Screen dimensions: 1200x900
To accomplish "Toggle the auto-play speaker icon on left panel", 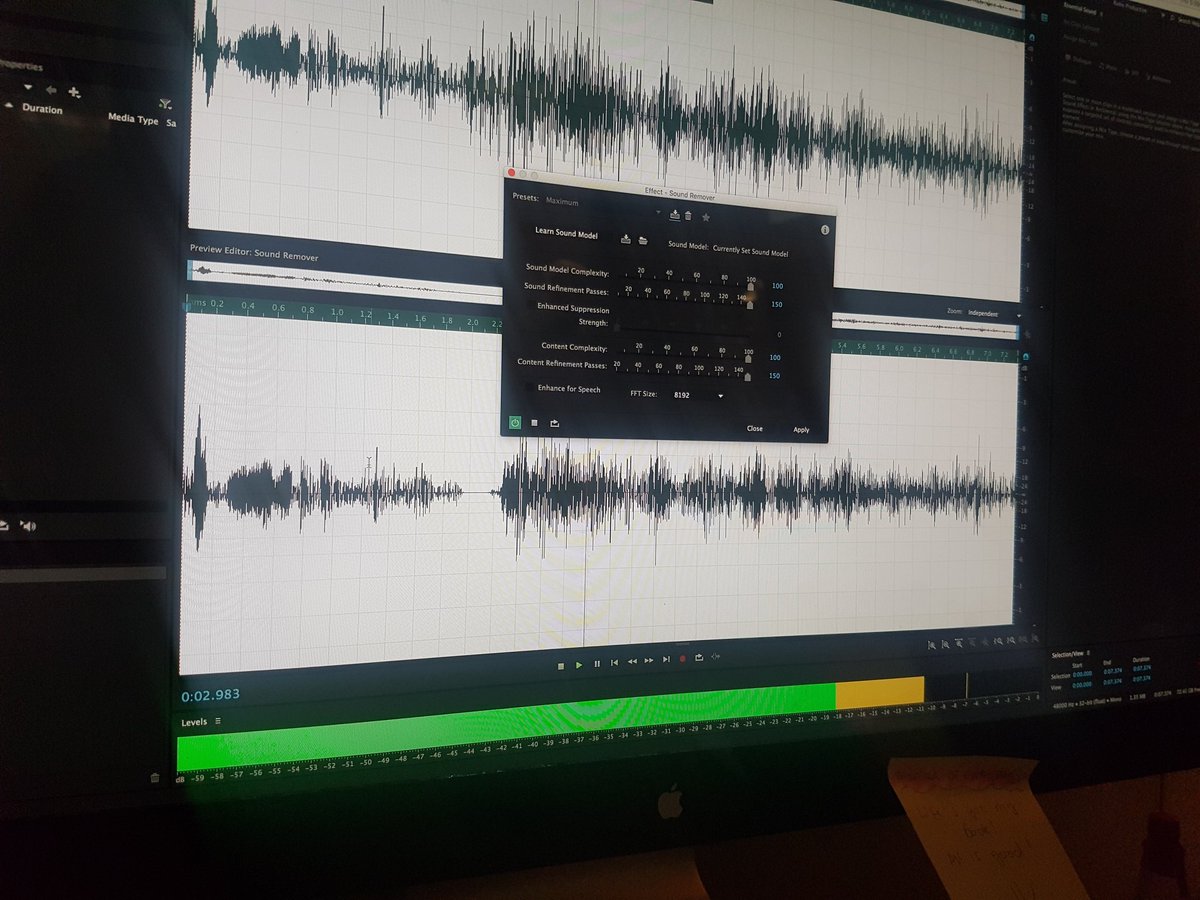I will 28,526.
